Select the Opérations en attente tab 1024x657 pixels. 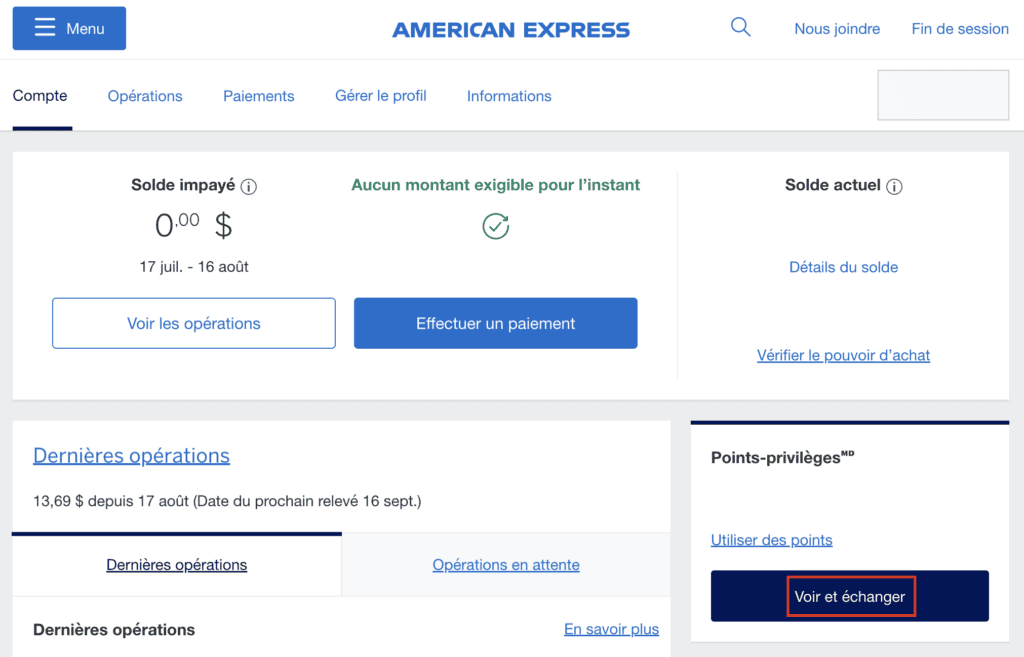[x=505, y=564]
